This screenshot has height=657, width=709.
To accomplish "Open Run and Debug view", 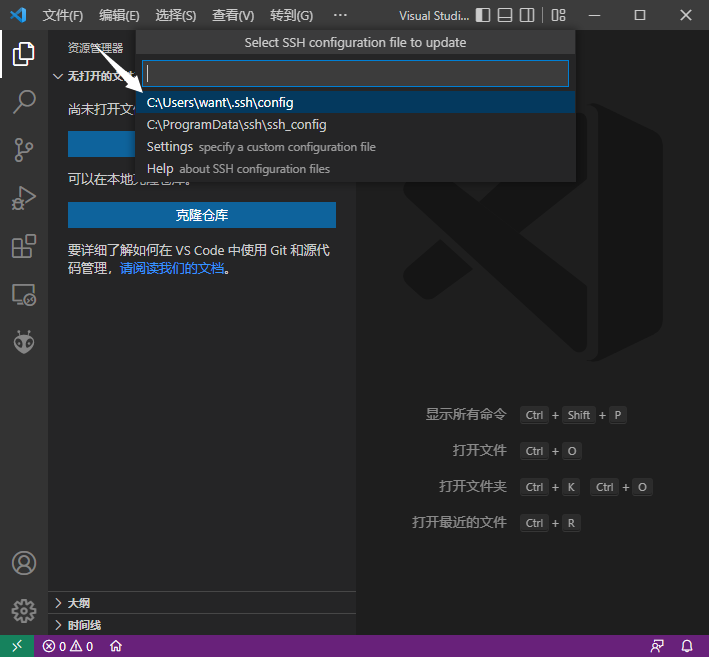I will (x=24, y=198).
